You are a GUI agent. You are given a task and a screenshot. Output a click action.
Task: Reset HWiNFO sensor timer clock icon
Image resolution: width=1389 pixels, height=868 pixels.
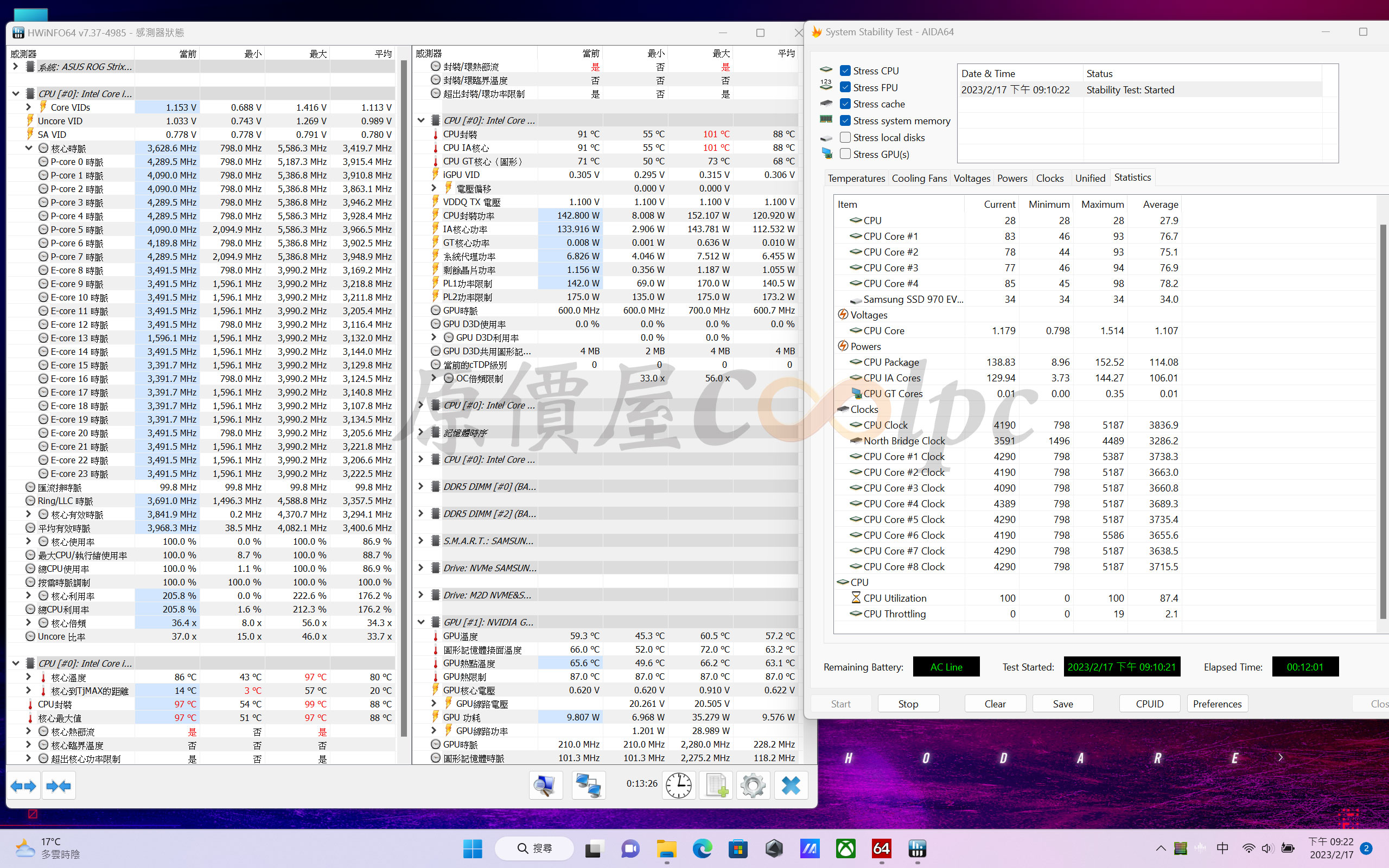pyautogui.click(x=678, y=786)
